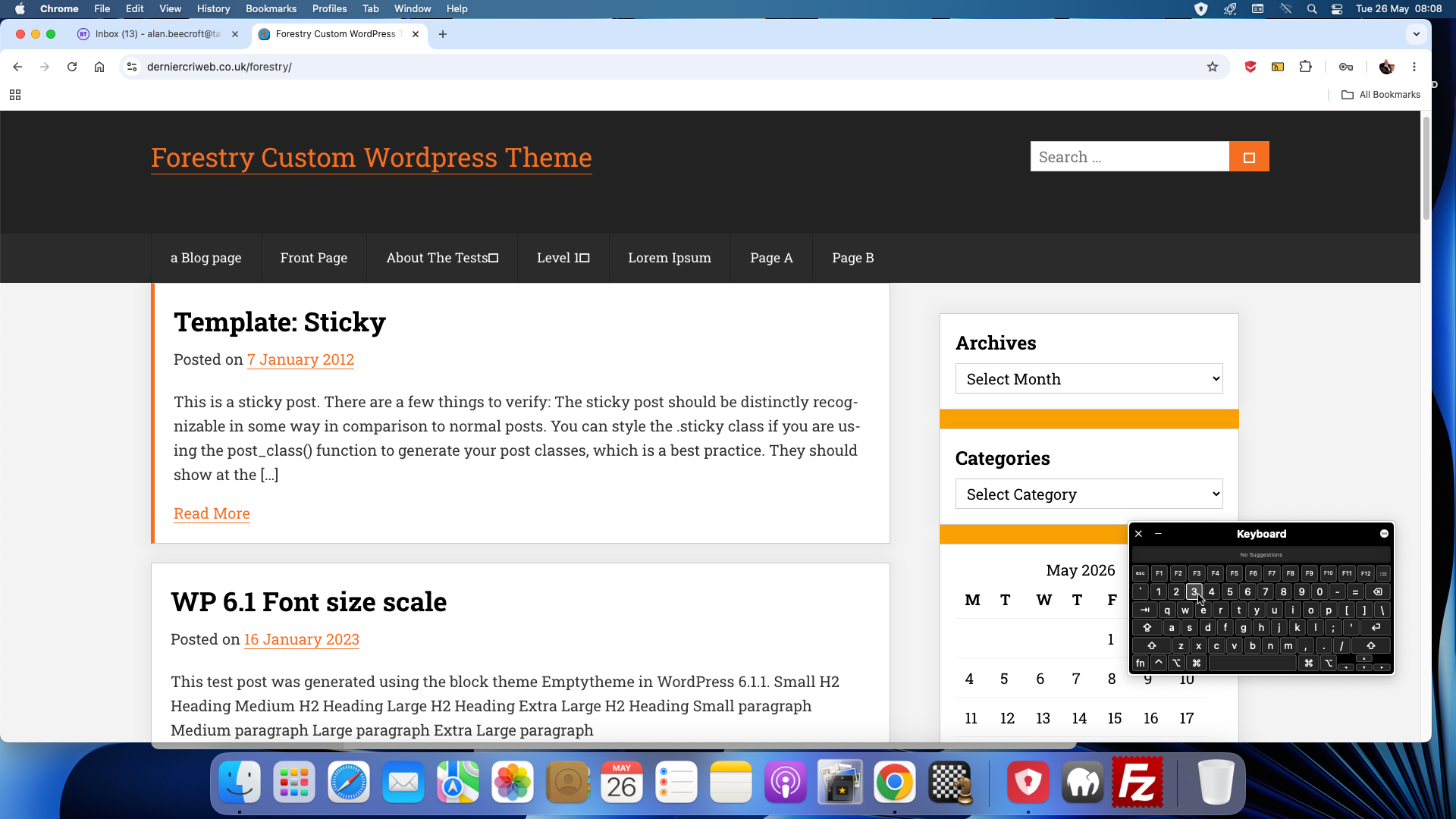Click the orange search submit button

click(x=1249, y=157)
